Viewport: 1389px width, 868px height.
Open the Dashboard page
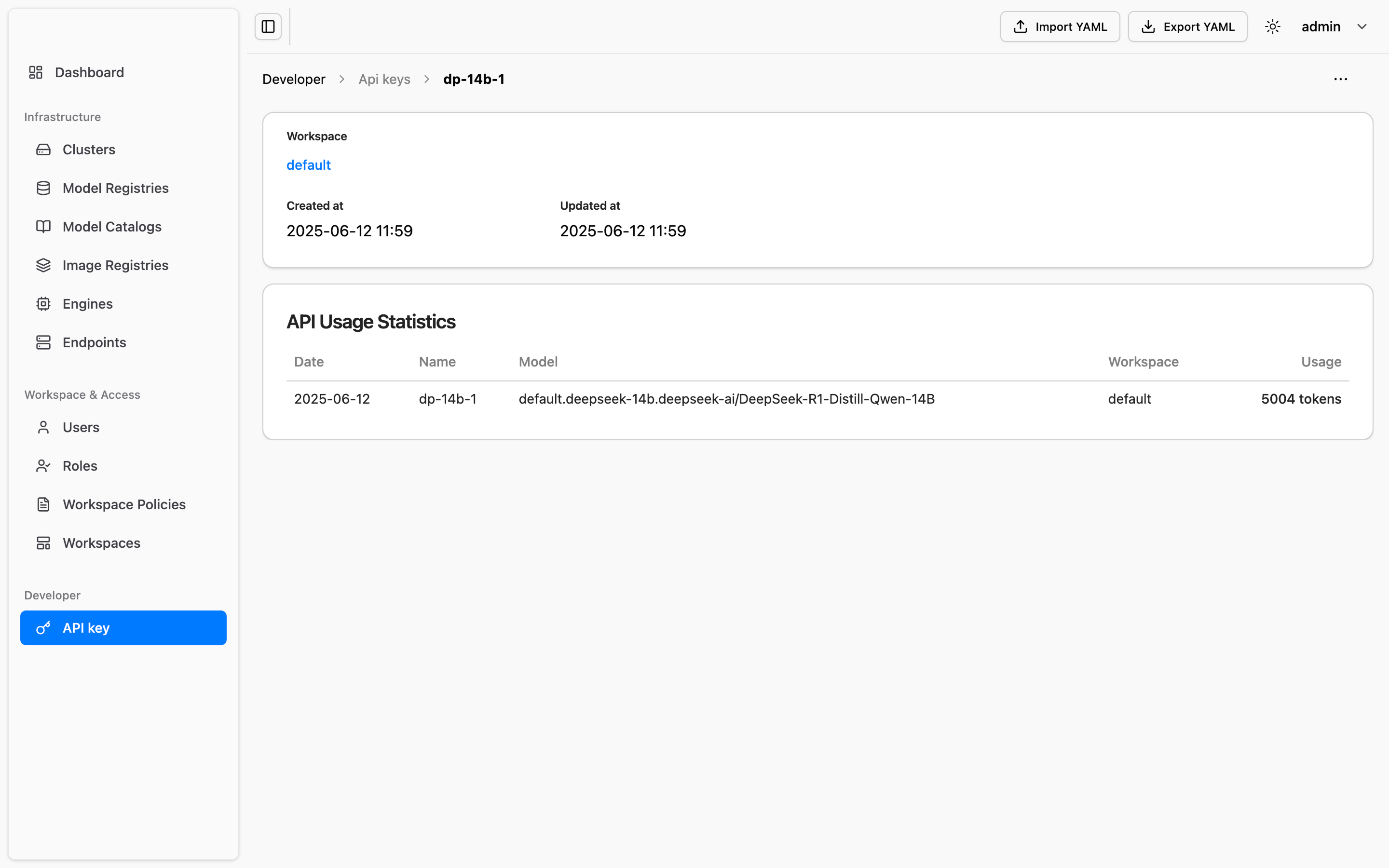click(x=123, y=72)
